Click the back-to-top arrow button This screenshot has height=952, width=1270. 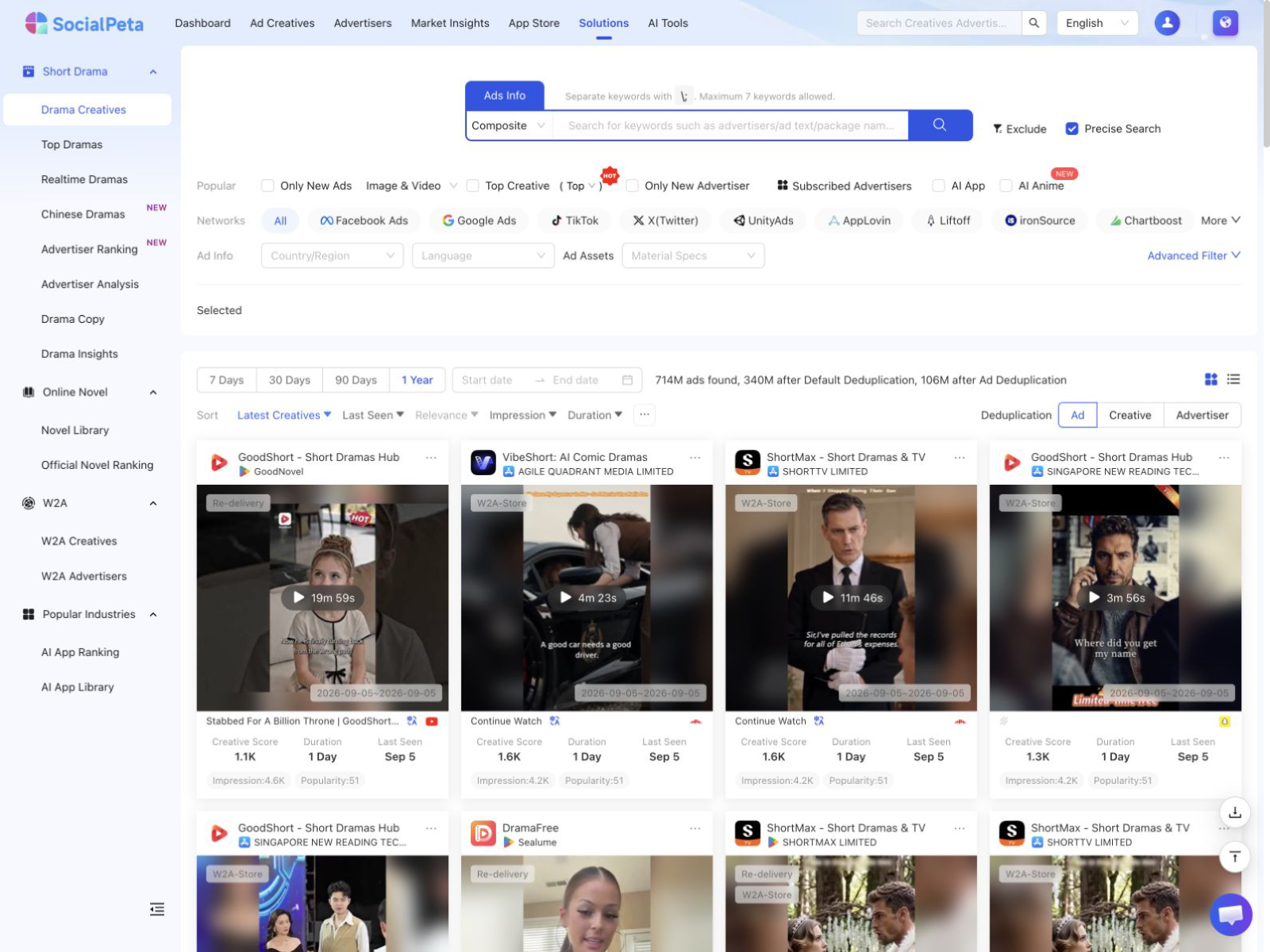pos(1235,857)
